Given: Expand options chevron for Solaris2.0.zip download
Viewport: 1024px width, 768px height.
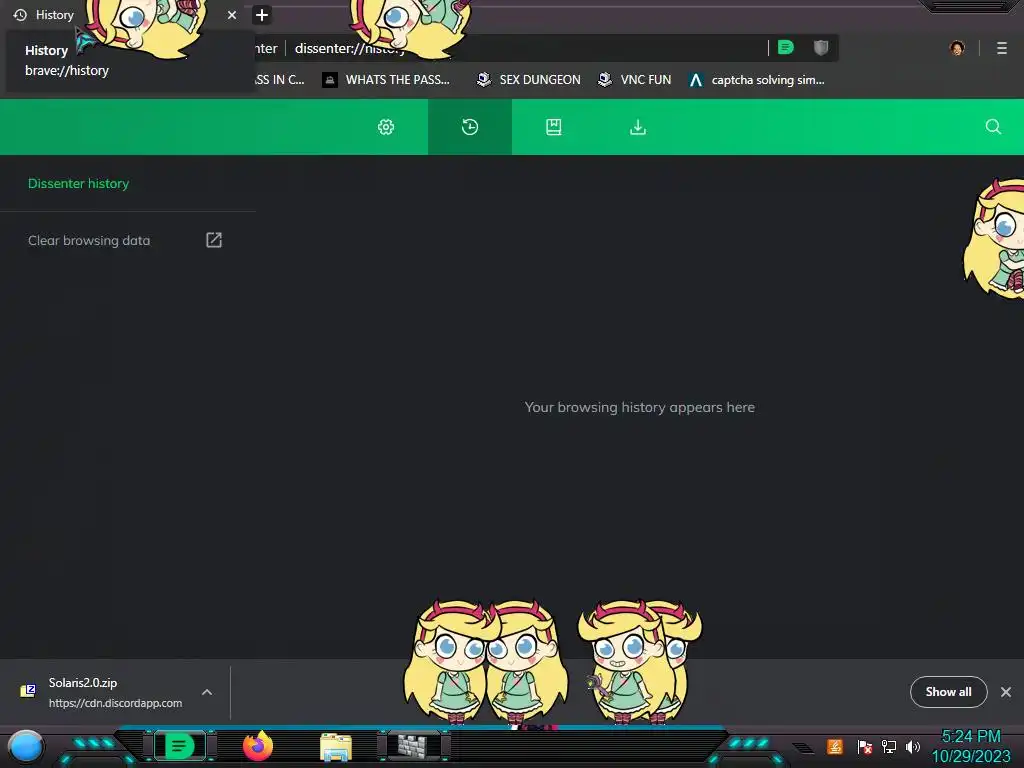Looking at the screenshot, I should click(x=207, y=692).
